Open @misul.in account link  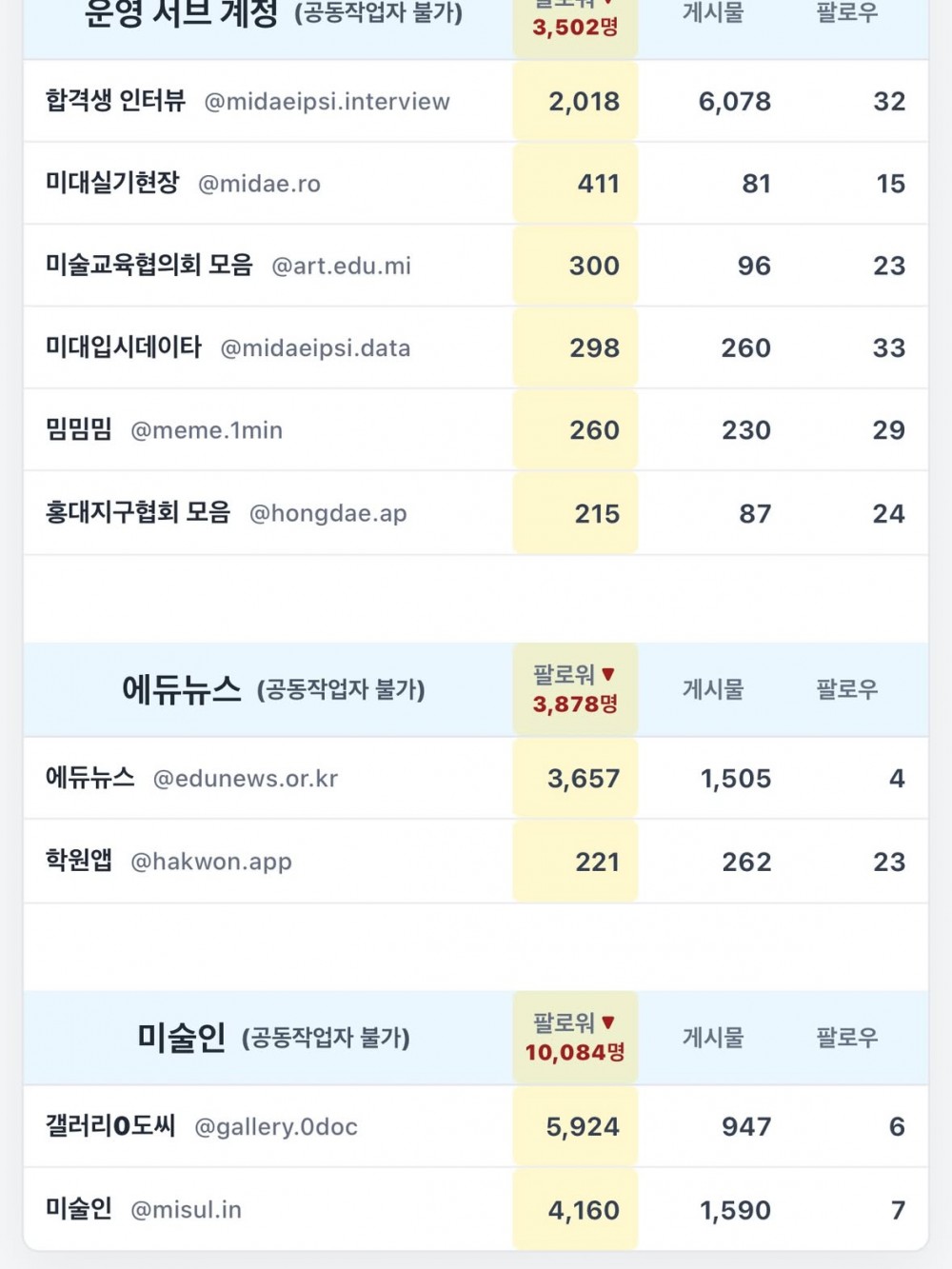click(x=186, y=1210)
